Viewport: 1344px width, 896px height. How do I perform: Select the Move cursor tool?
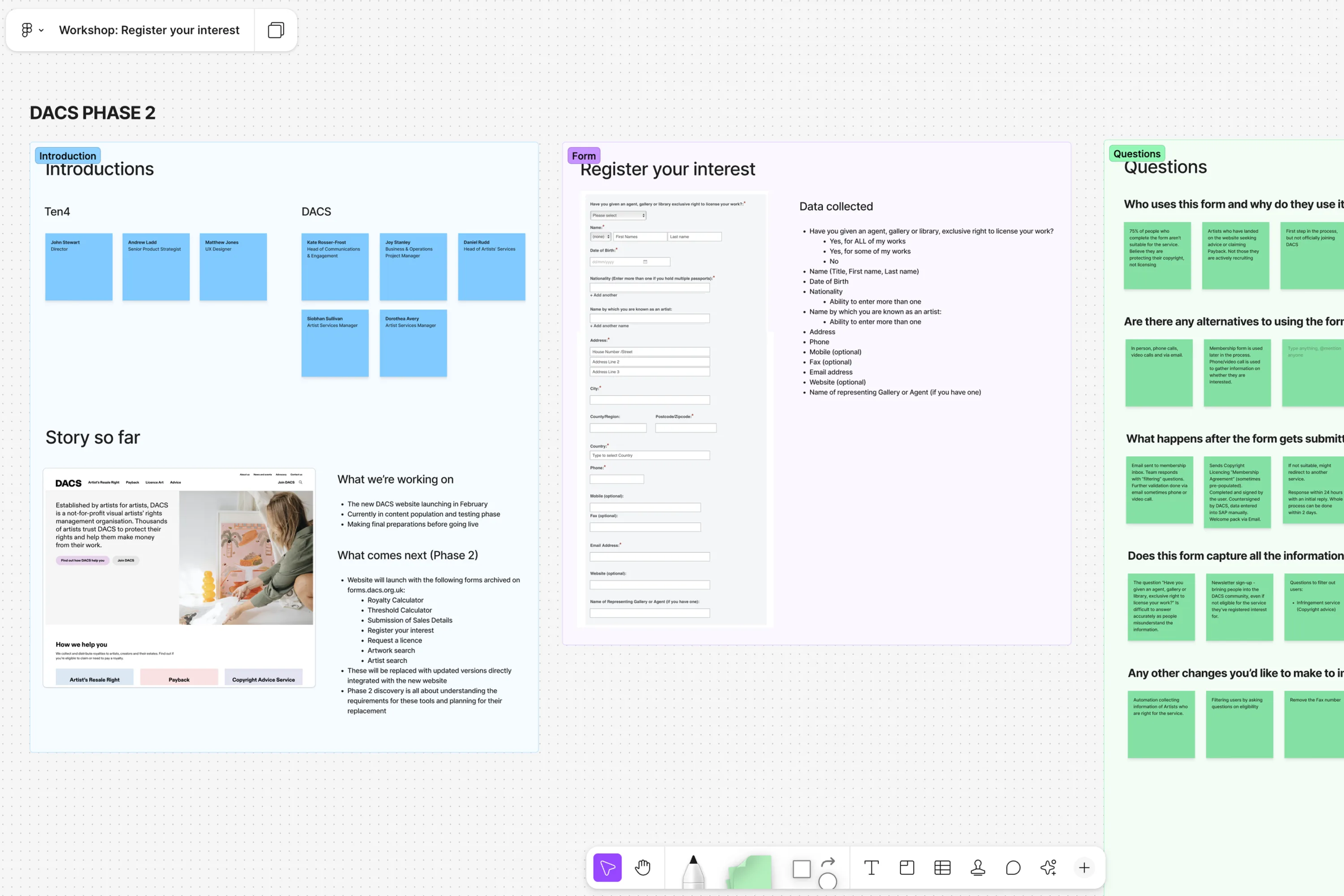click(x=607, y=867)
